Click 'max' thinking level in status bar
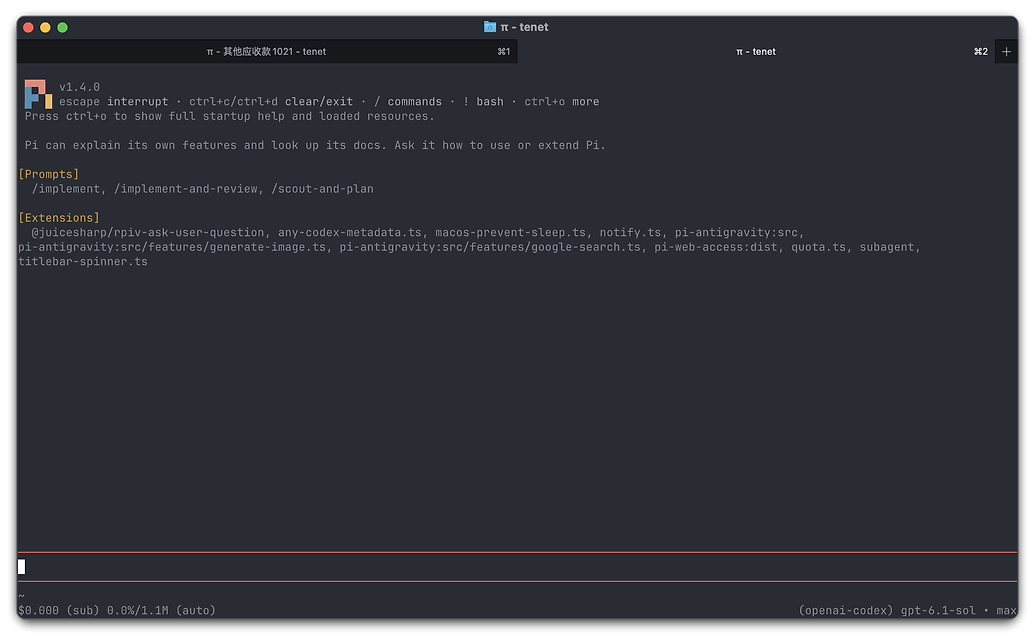The width and height of the screenshot is (1035, 640). tap(1007, 610)
